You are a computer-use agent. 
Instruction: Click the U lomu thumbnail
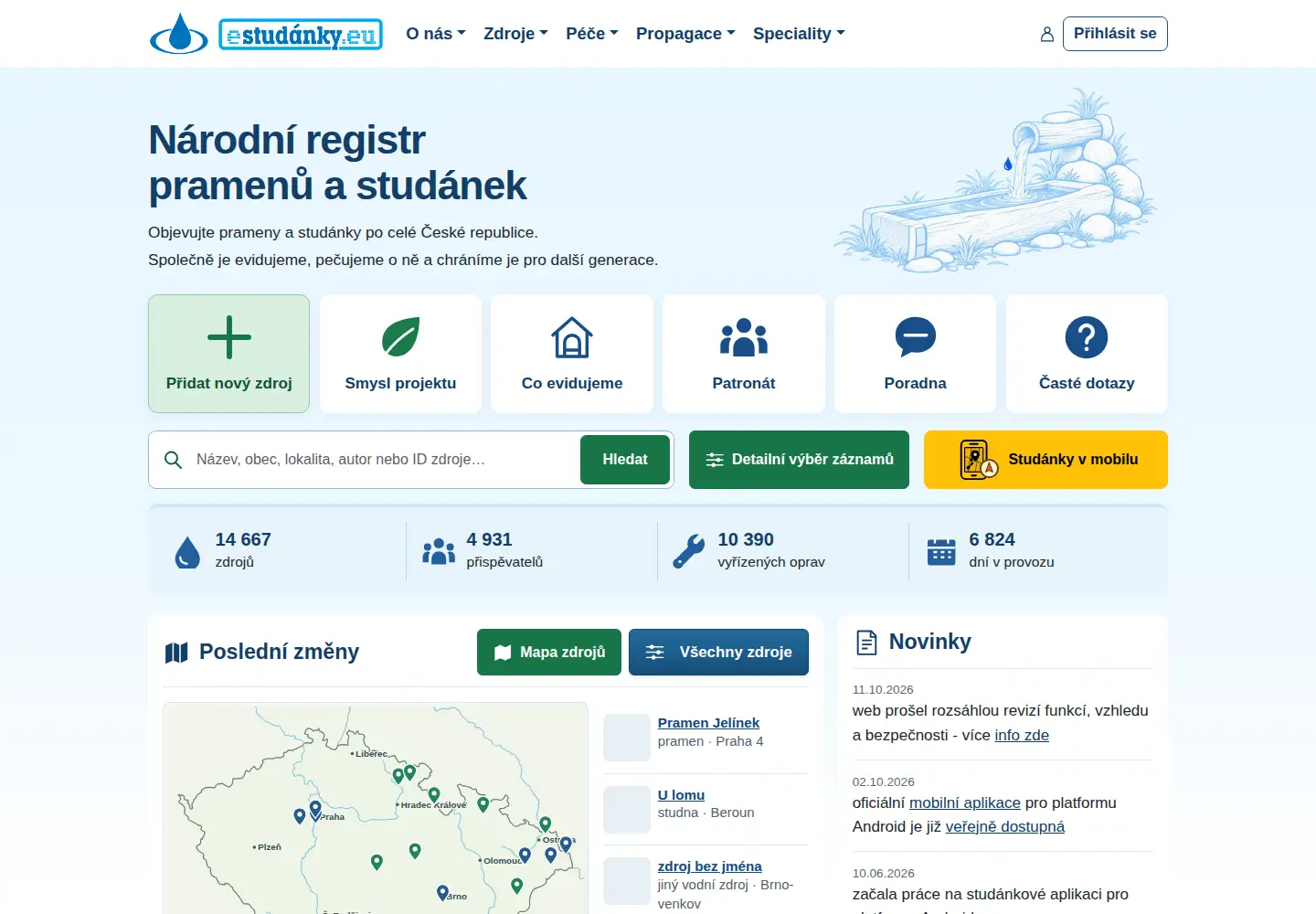click(x=627, y=810)
